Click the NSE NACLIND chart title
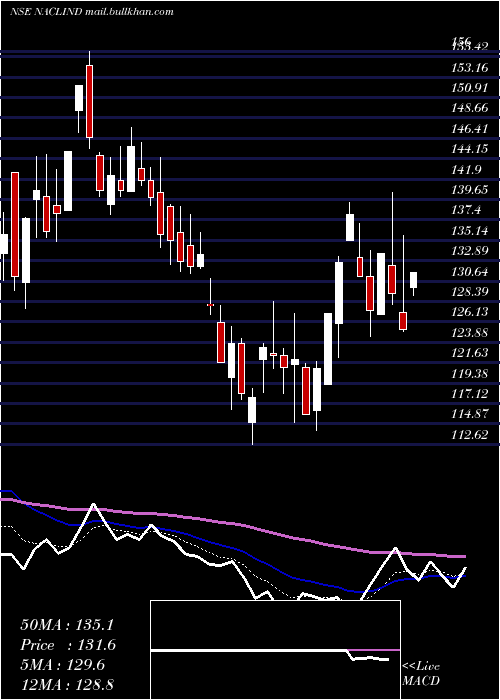The height and width of the screenshot is (700, 500). pos(46,12)
